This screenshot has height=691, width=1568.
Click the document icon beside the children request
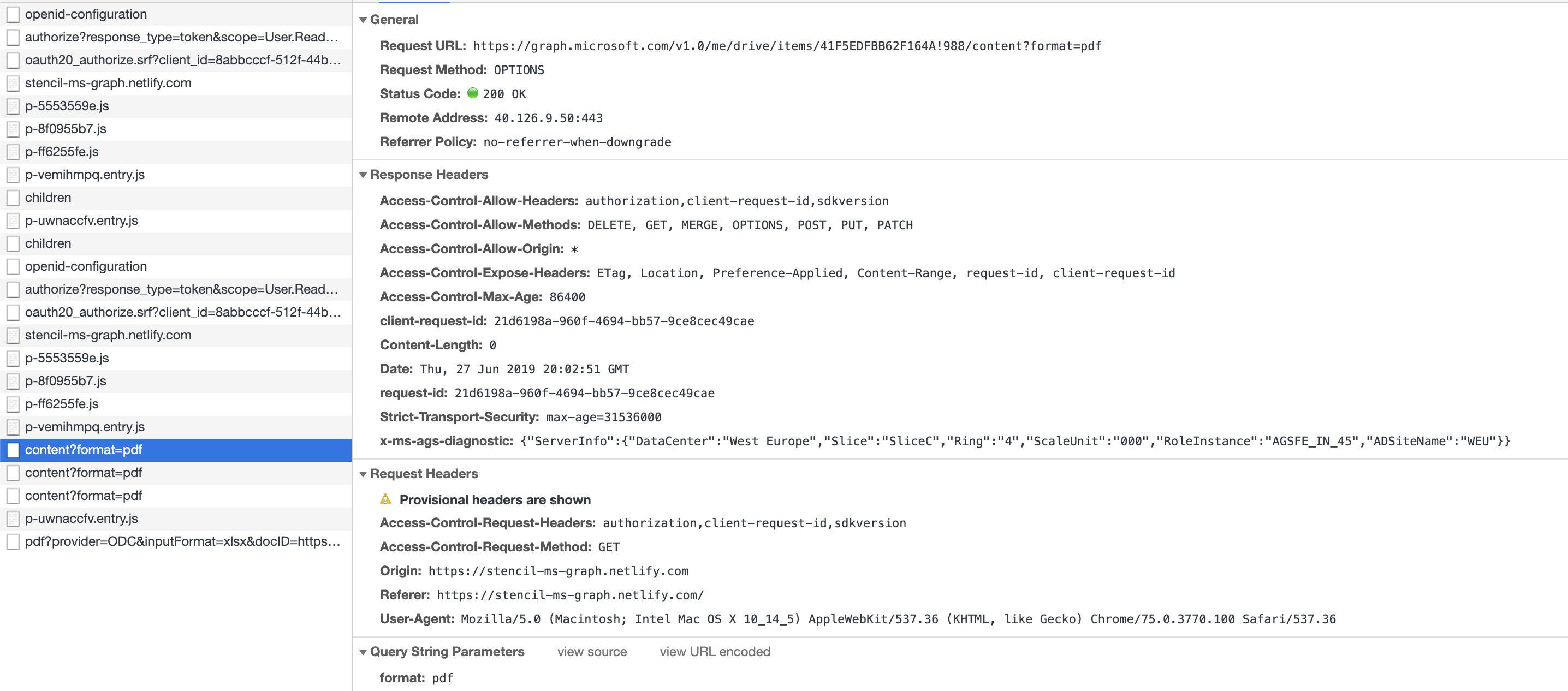[13, 197]
